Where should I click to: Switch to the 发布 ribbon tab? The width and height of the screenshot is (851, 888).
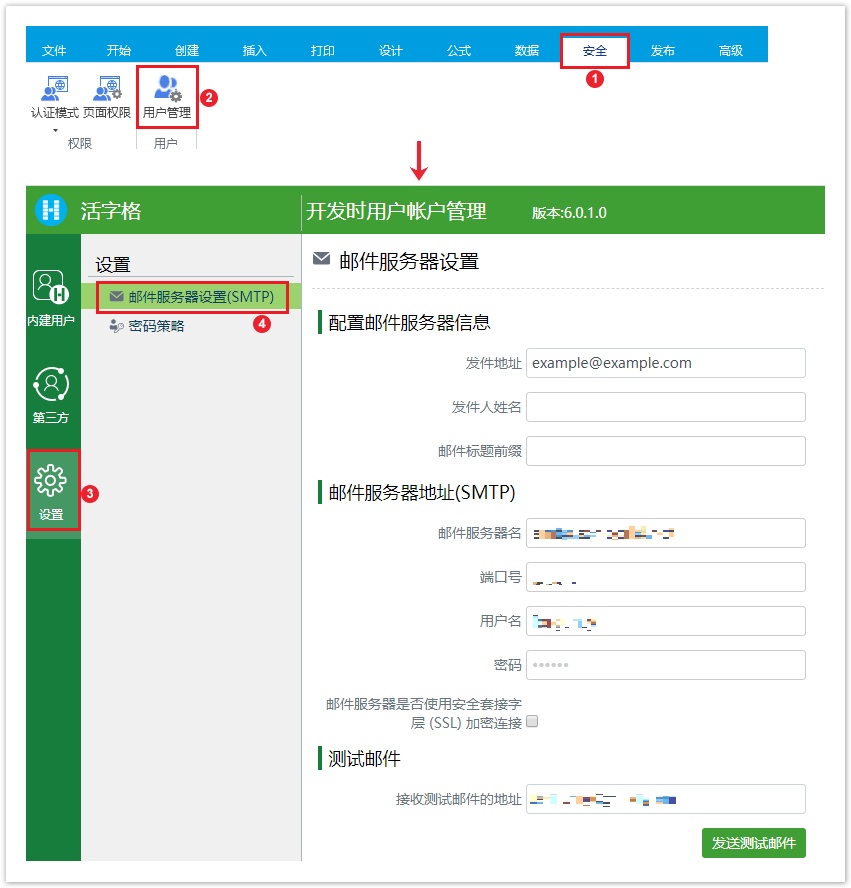(x=662, y=50)
